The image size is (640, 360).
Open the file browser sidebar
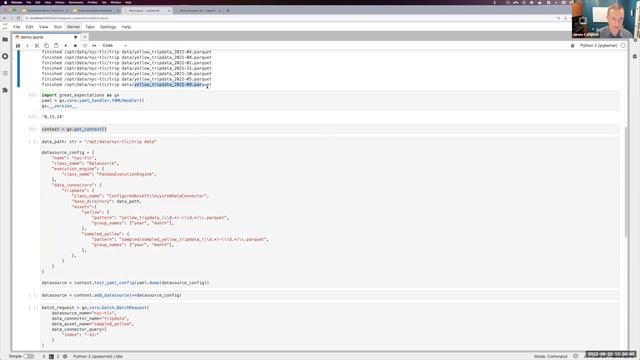[x=5, y=40]
